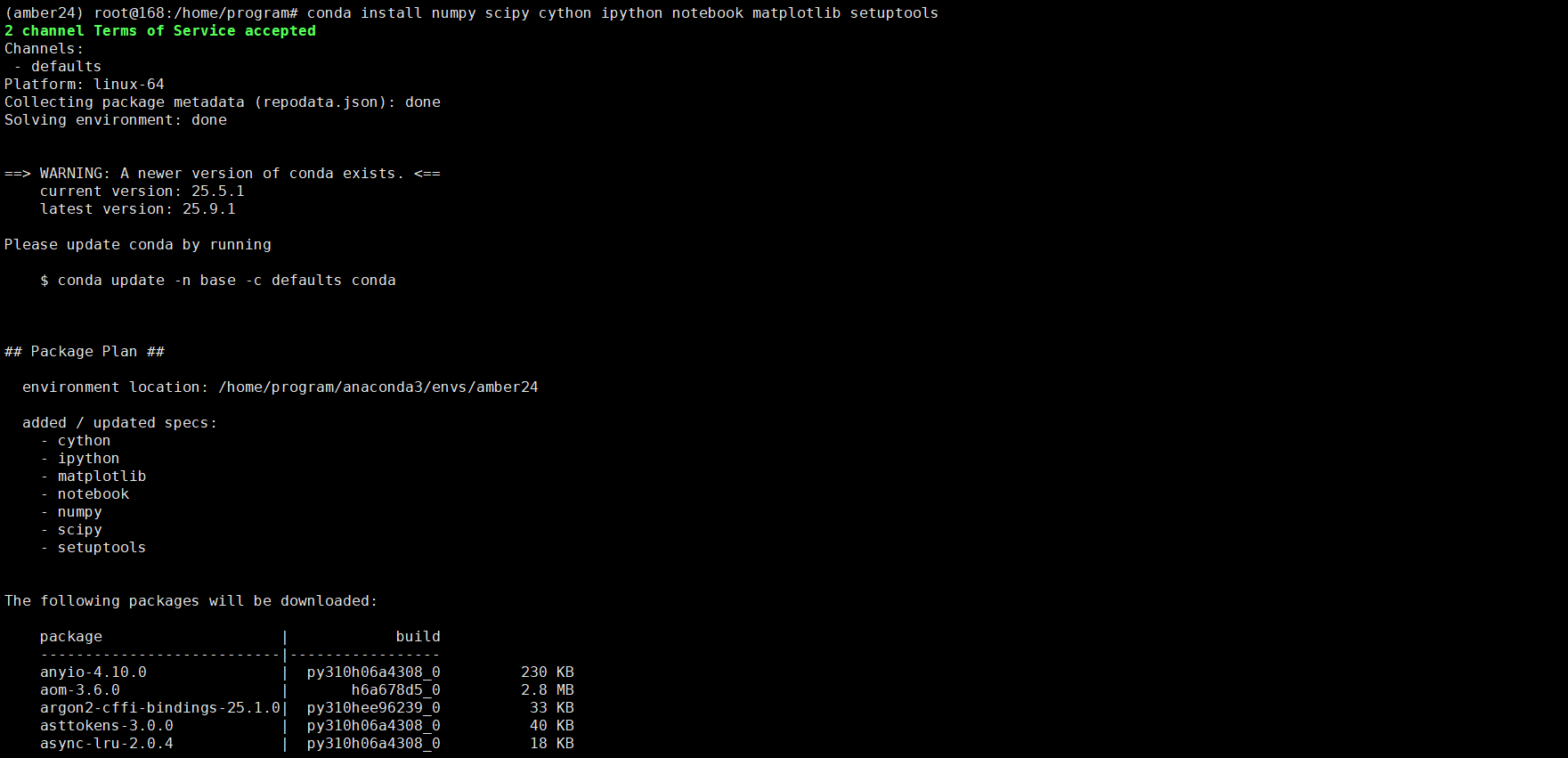Click the '$ conda update -n base -c defaults conda' line
The height and width of the screenshot is (758, 1568).
point(218,281)
